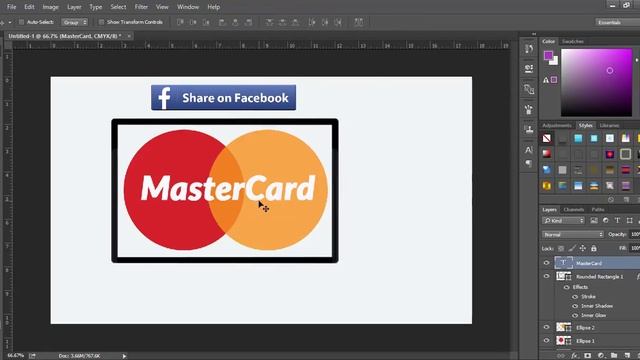640x360 pixels.
Task: Switch to the Swatches tab
Action: pyautogui.click(x=573, y=41)
